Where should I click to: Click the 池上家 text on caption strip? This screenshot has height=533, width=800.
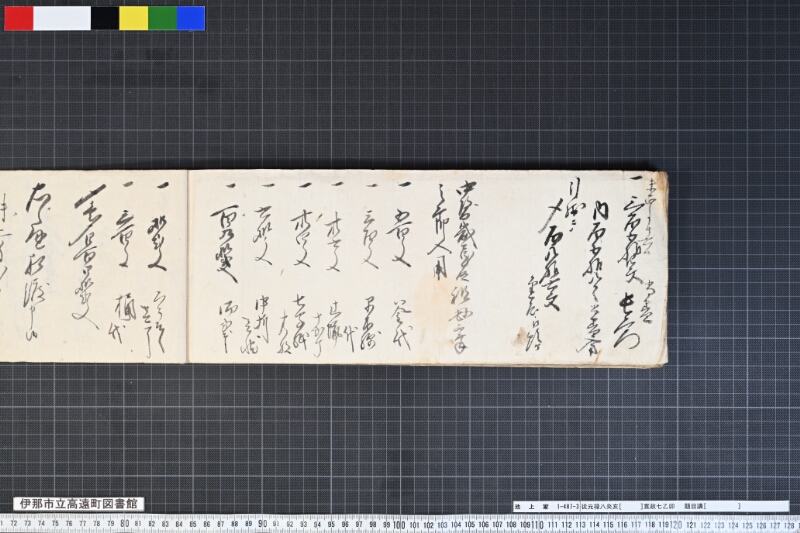(531, 506)
